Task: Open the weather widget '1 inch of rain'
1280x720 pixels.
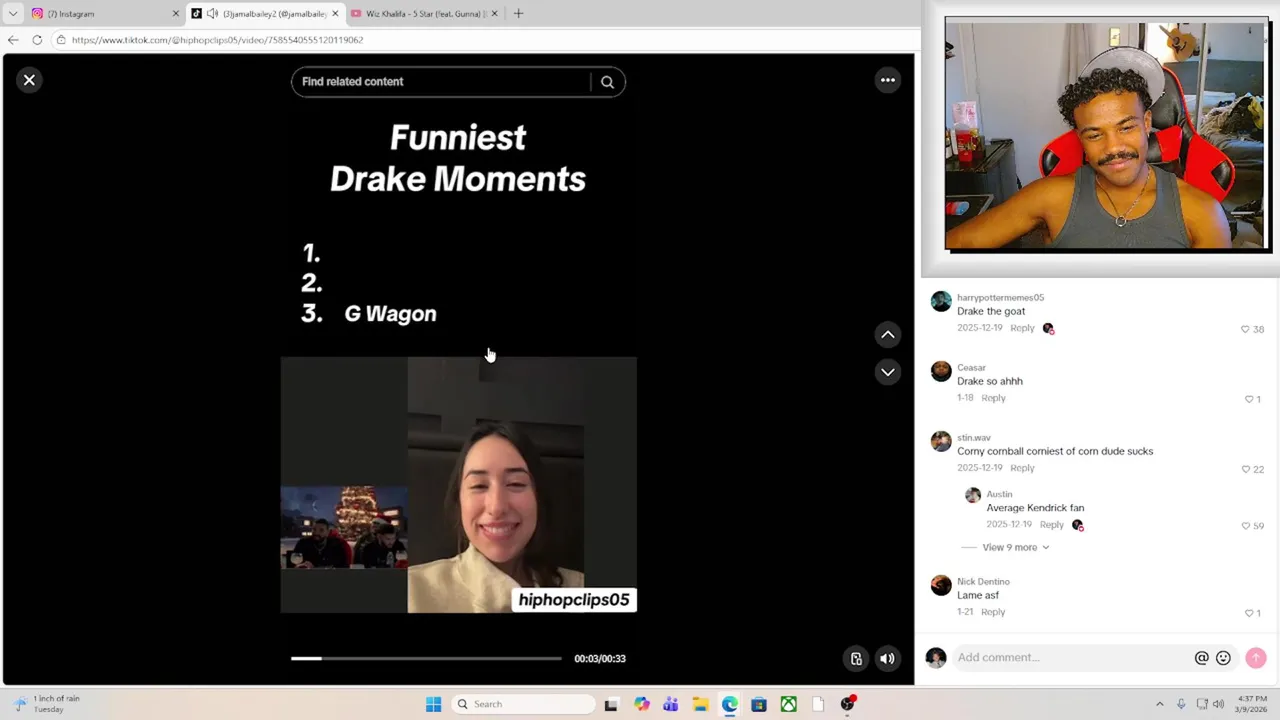Action: [47, 704]
